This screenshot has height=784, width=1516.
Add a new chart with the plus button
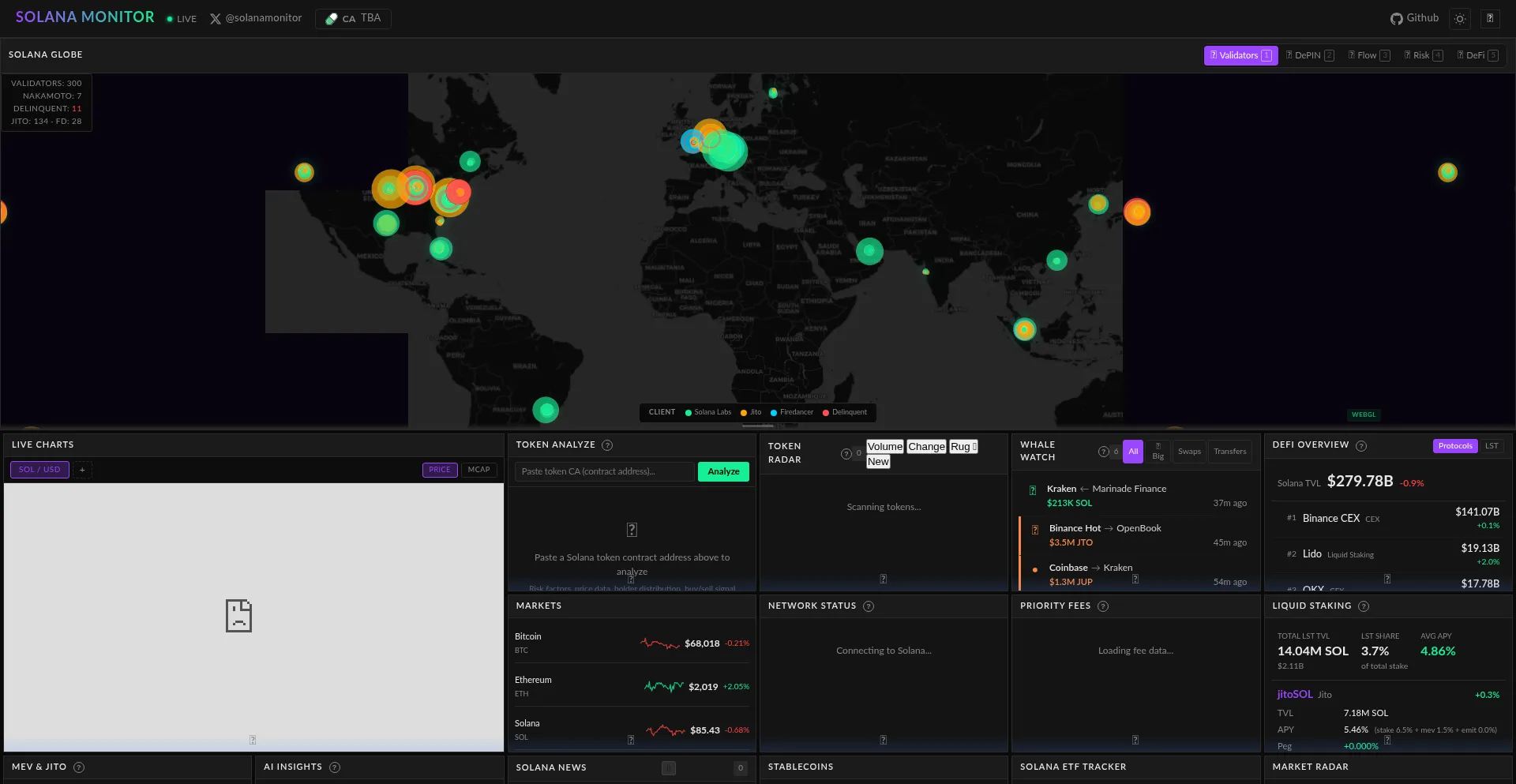82,470
